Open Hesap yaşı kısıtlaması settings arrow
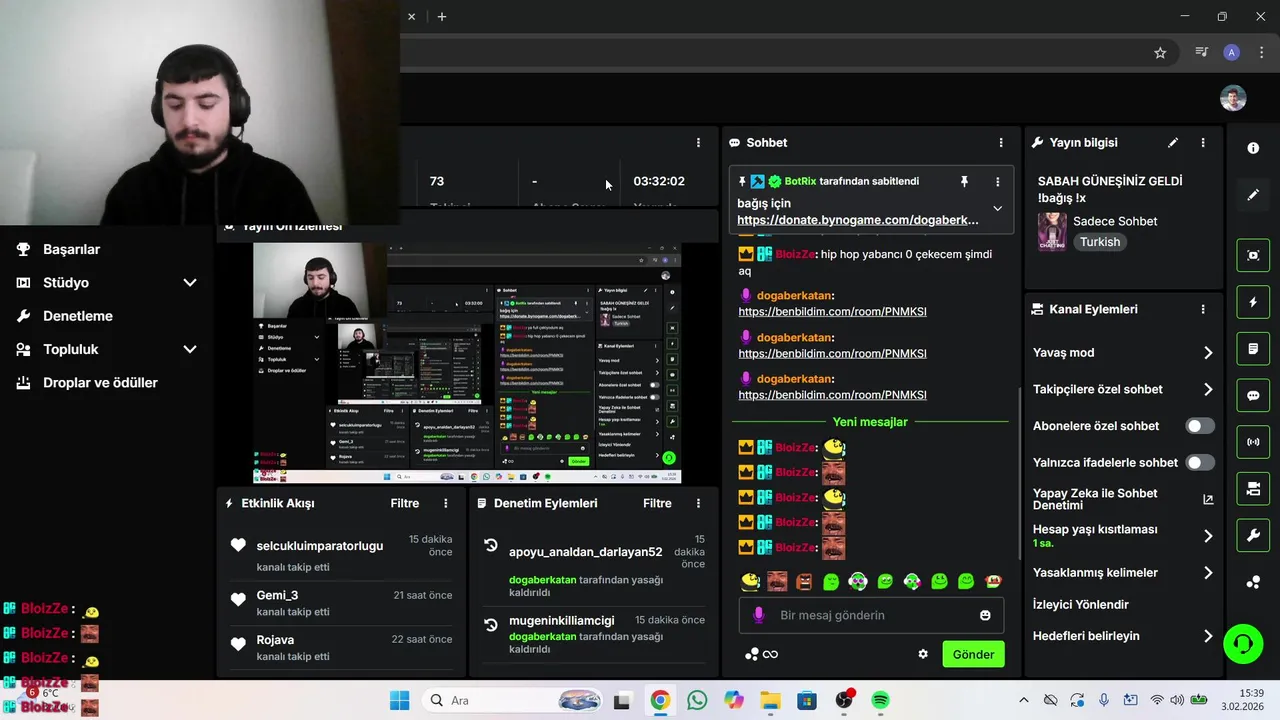 point(1208,536)
